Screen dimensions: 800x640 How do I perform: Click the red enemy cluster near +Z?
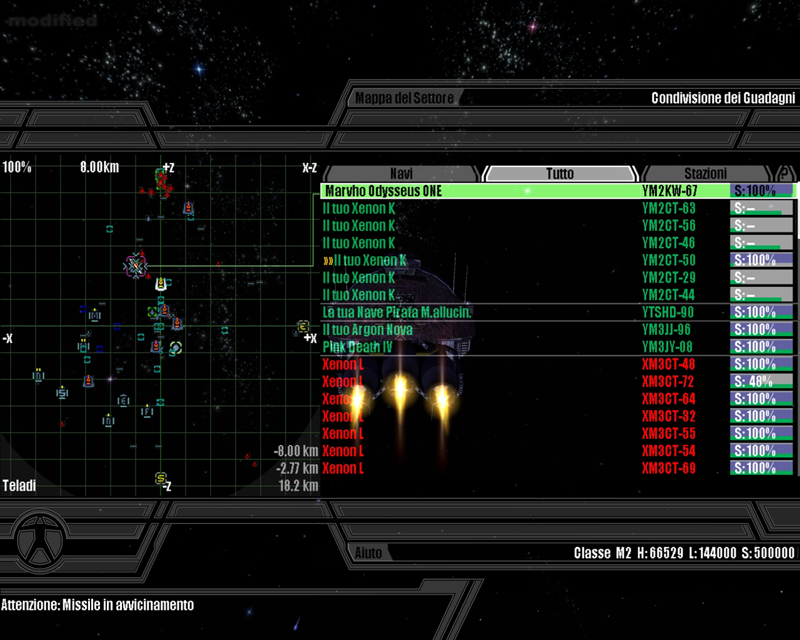[x=162, y=180]
